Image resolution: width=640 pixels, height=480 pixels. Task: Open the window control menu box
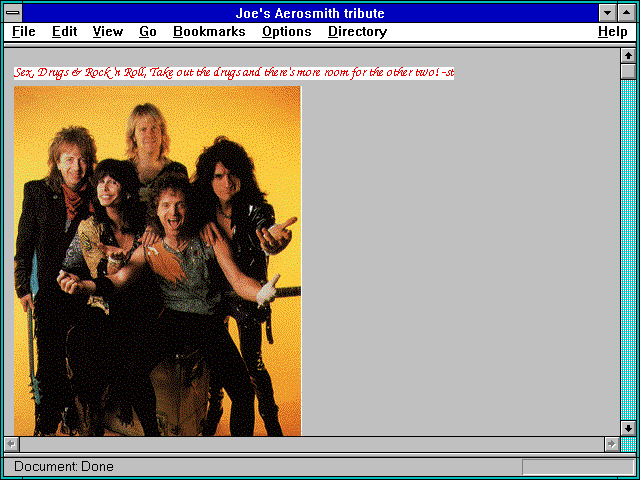[13, 13]
